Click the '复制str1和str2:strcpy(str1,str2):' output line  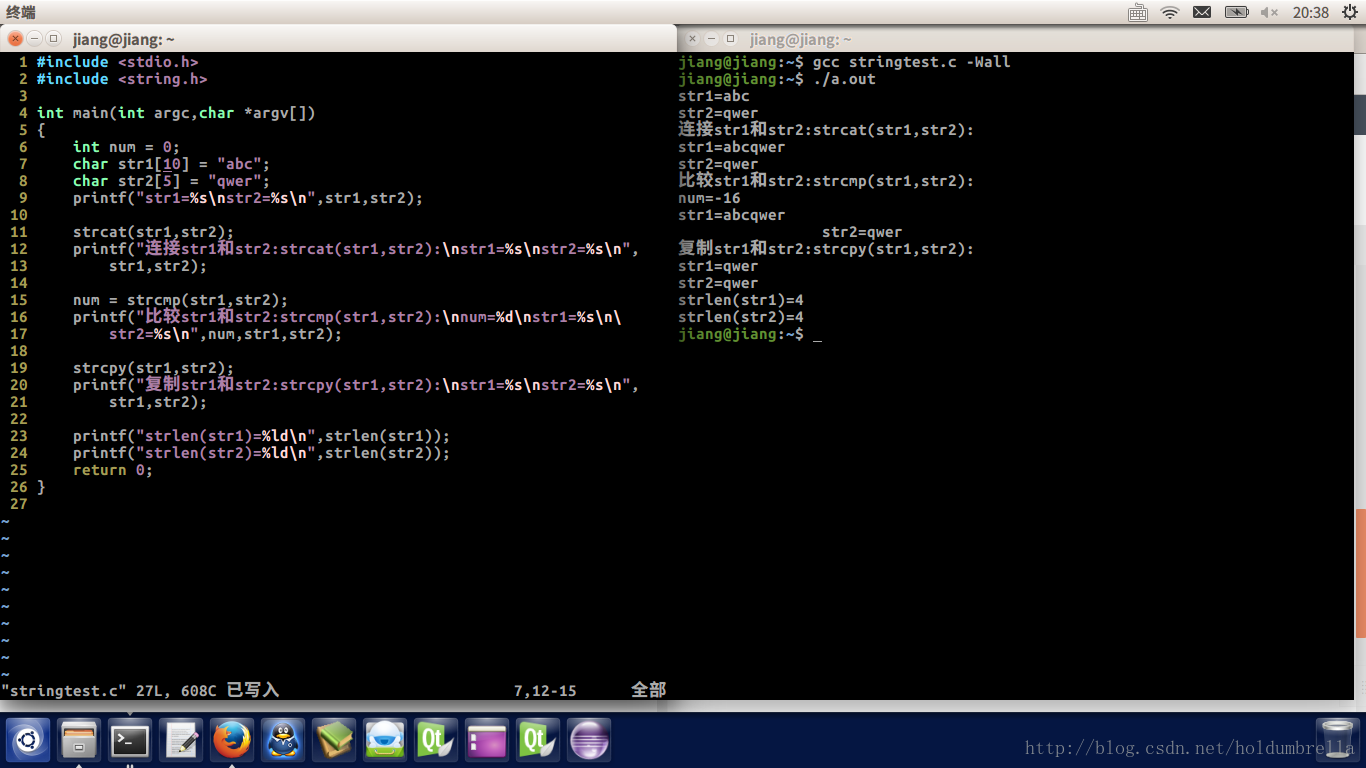[826, 249]
